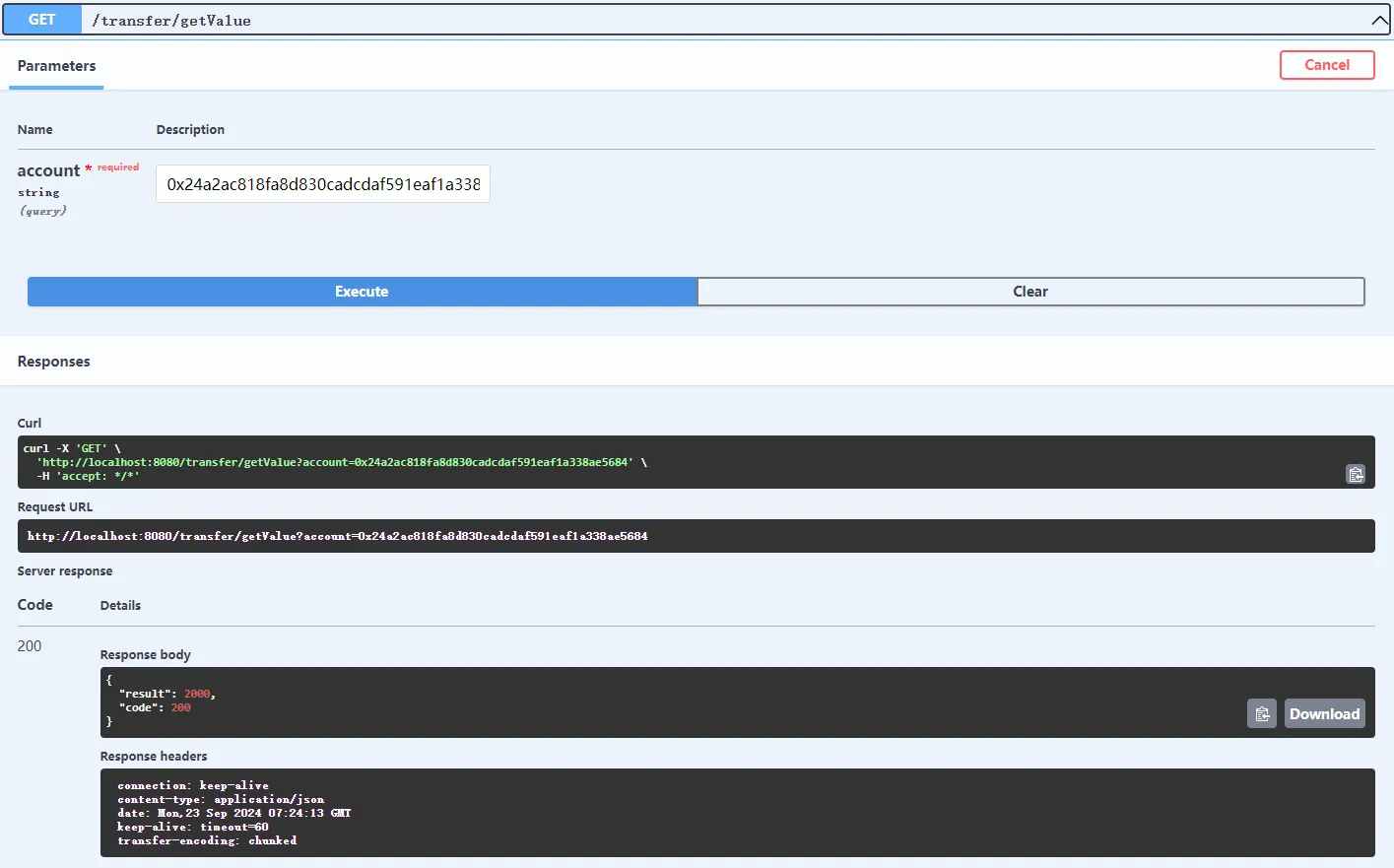The width and height of the screenshot is (1394, 868).
Task: Click the Responses section heading
Action: pyautogui.click(x=53, y=362)
